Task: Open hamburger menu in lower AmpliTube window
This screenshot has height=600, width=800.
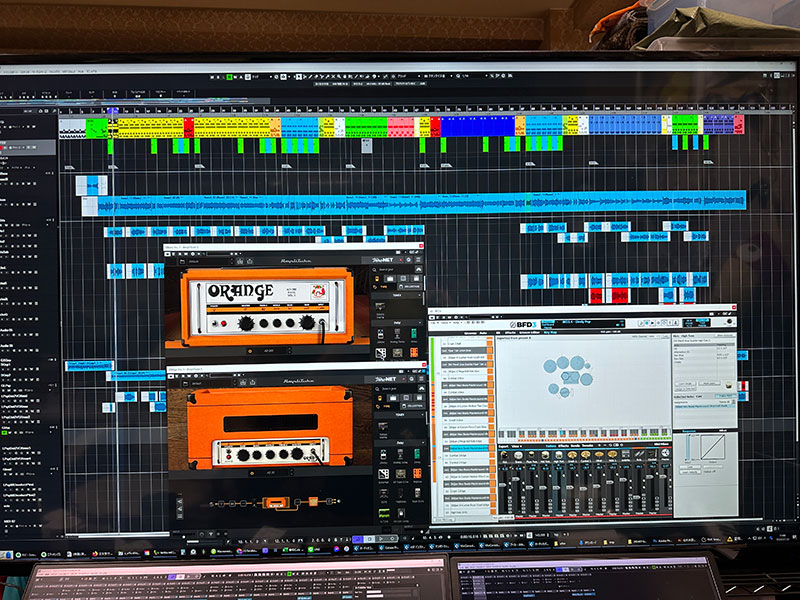Action: coord(421,379)
